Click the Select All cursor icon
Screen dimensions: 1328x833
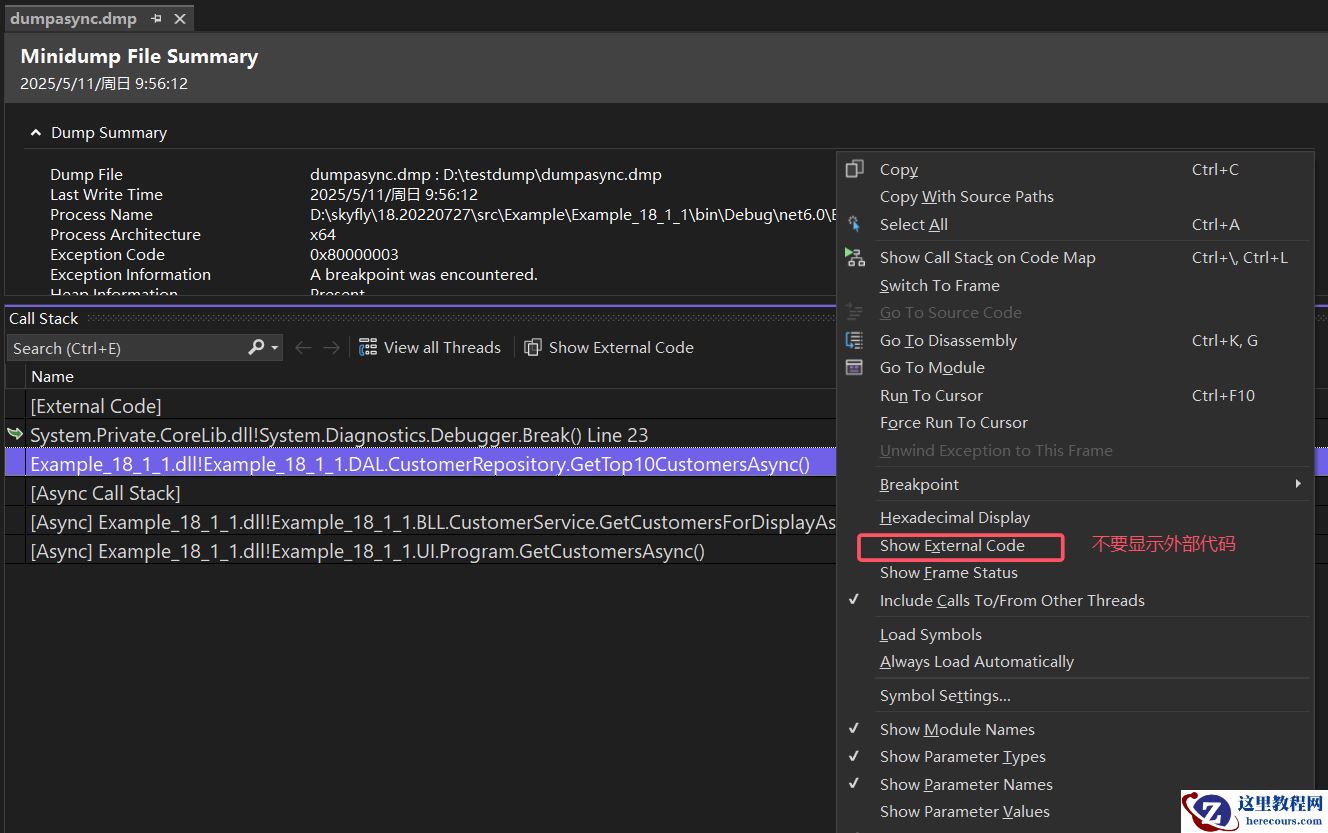tap(854, 225)
